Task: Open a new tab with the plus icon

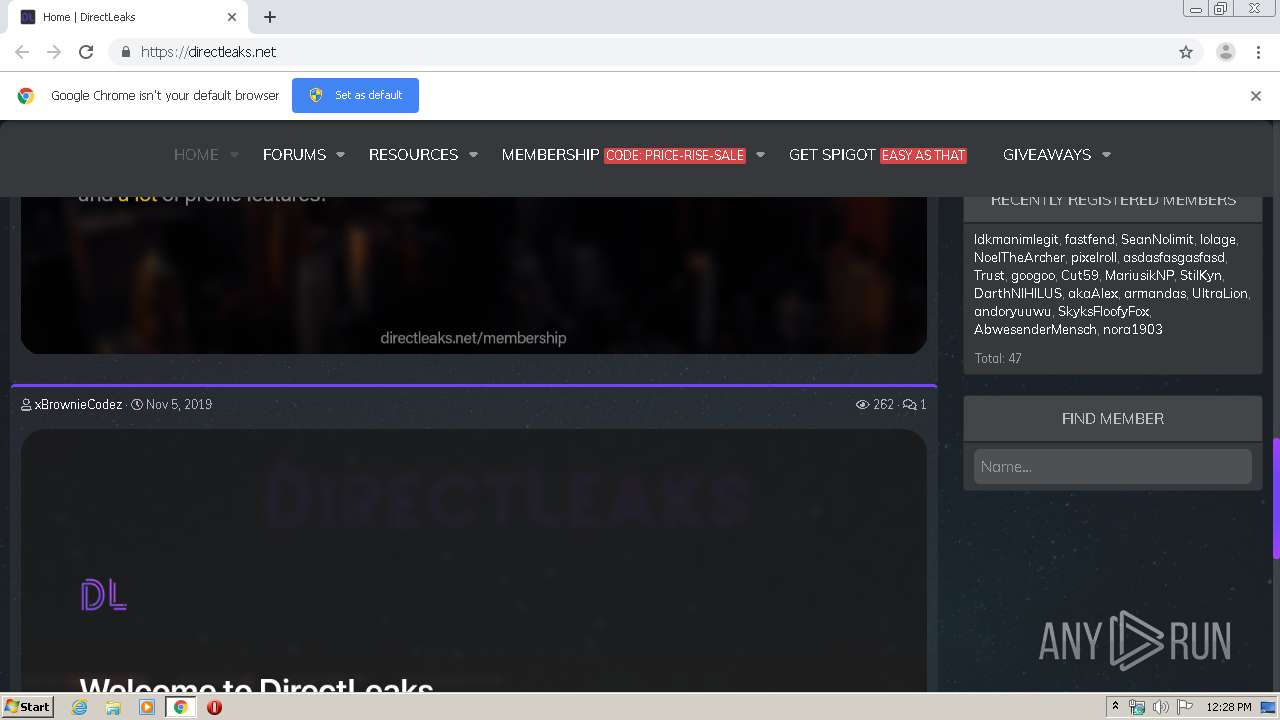Action: tap(270, 17)
